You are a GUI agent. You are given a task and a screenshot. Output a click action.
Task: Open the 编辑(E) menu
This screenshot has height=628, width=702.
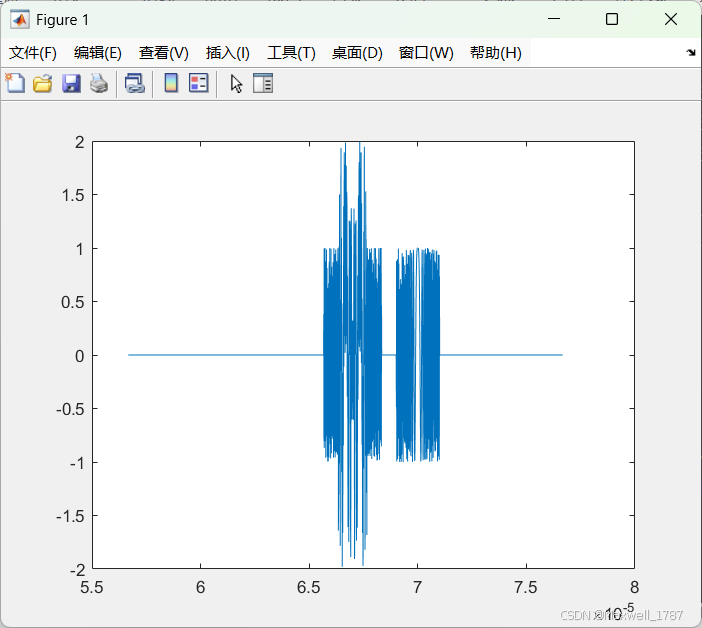(98, 53)
